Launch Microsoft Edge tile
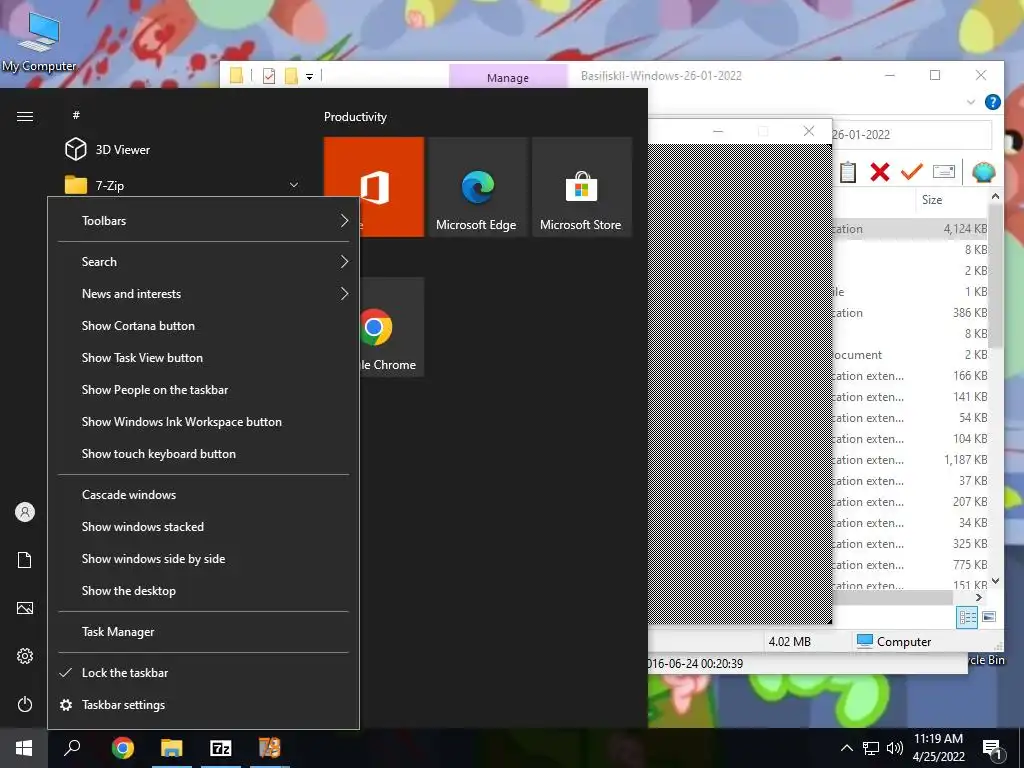1024x768 pixels. (477, 187)
